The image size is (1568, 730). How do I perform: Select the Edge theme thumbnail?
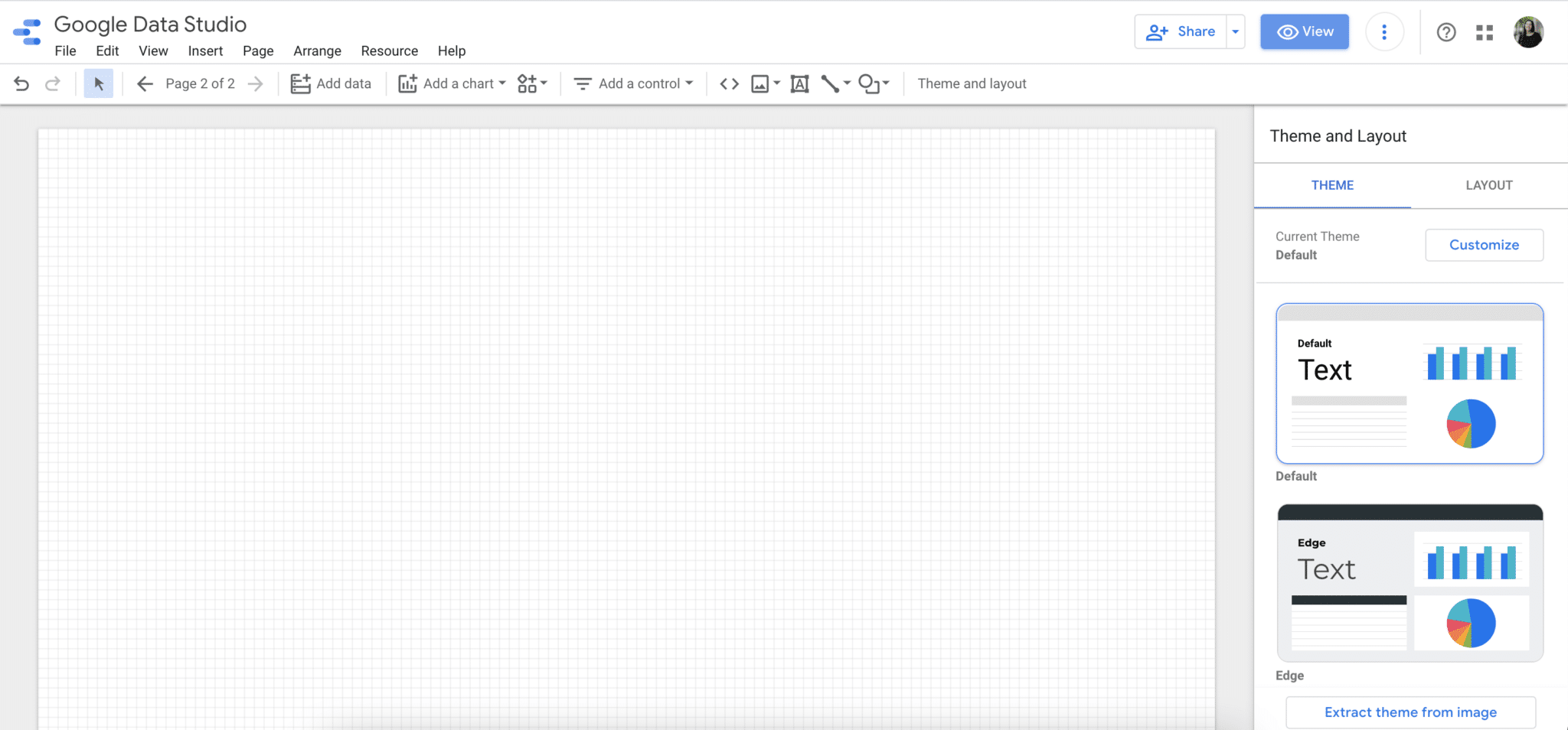pyautogui.click(x=1409, y=583)
